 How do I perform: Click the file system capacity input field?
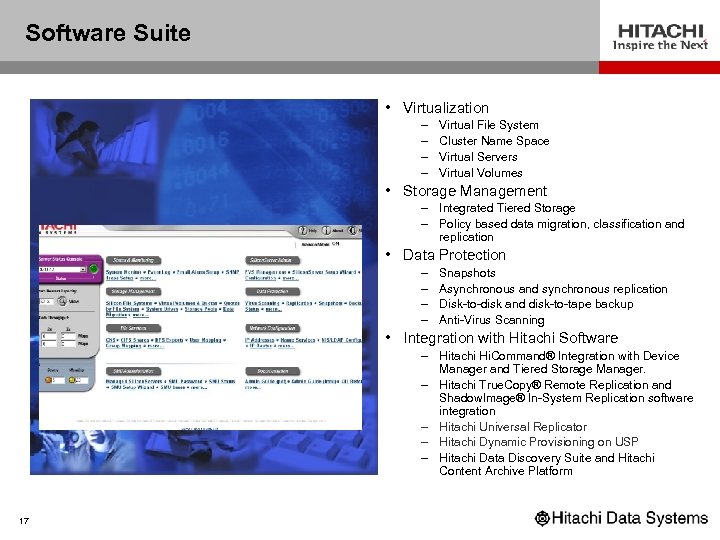(x=46, y=302)
